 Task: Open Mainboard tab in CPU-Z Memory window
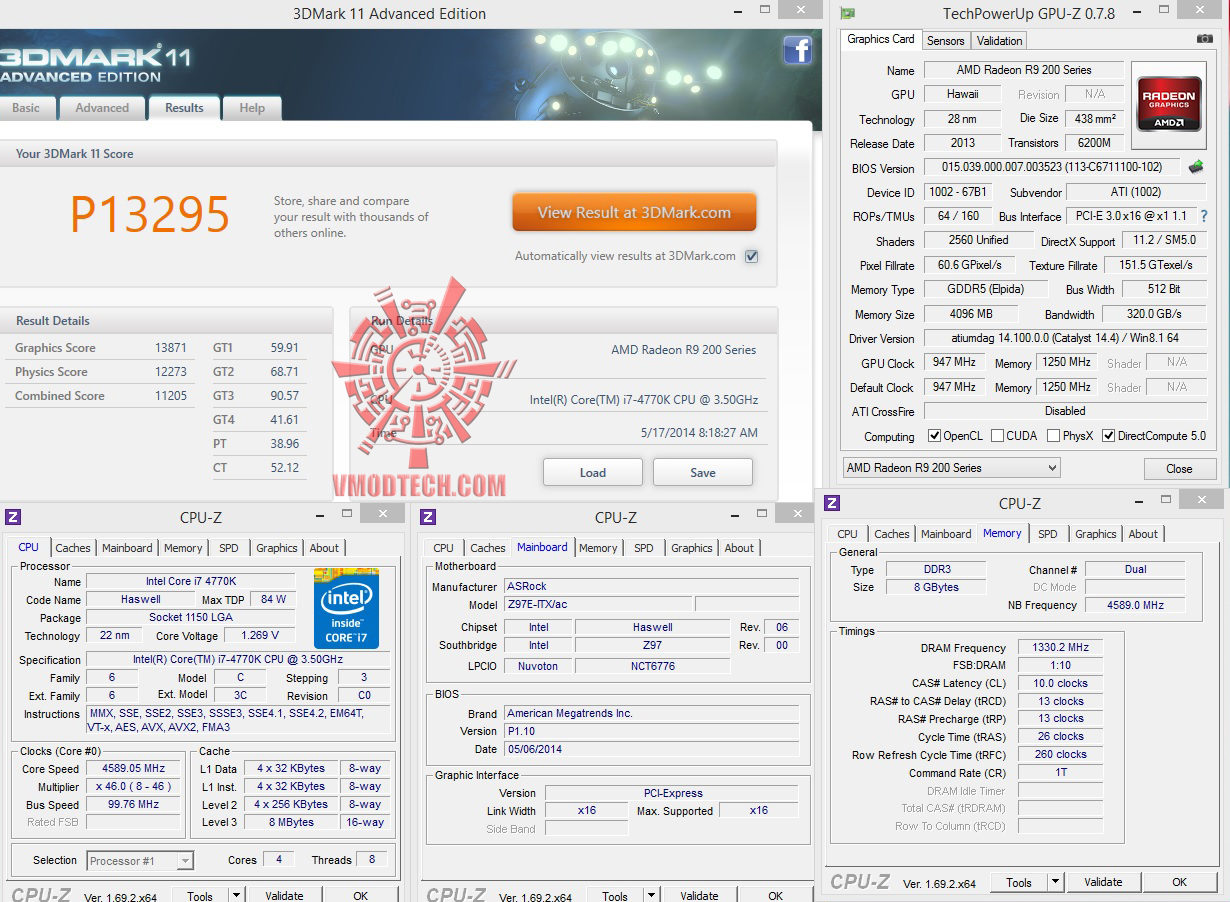(946, 534)
